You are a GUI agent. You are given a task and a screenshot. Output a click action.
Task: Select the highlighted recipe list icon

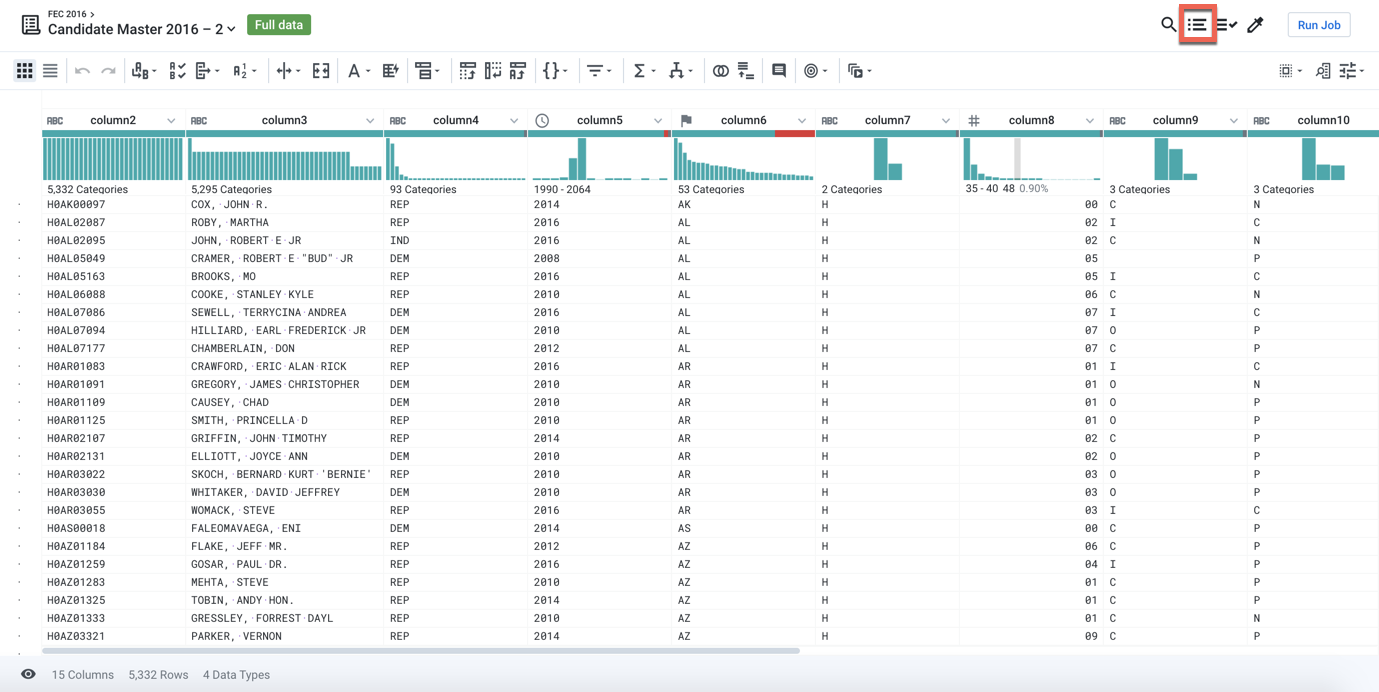(x=1197, y=24)
